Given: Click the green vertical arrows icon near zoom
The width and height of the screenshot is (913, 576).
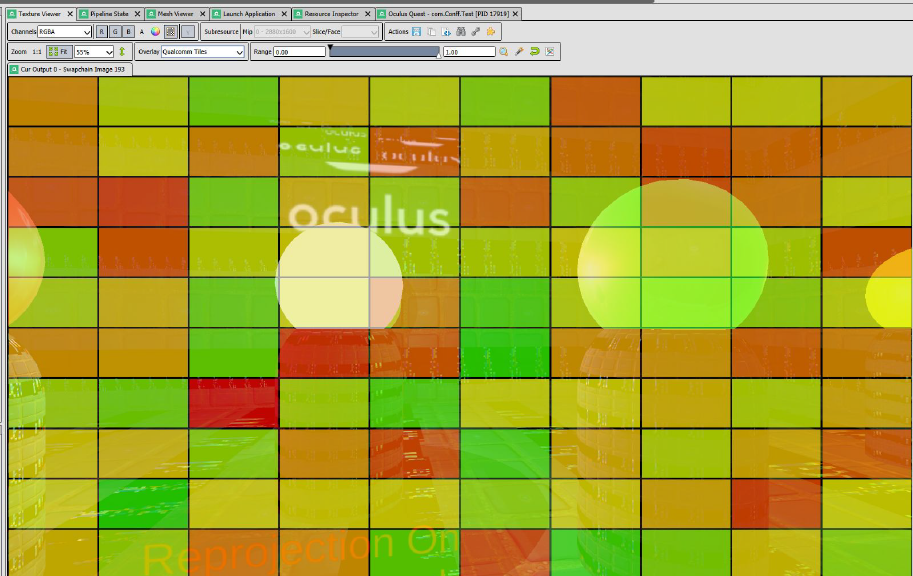Looking at the screenshot, I should 122,52.
